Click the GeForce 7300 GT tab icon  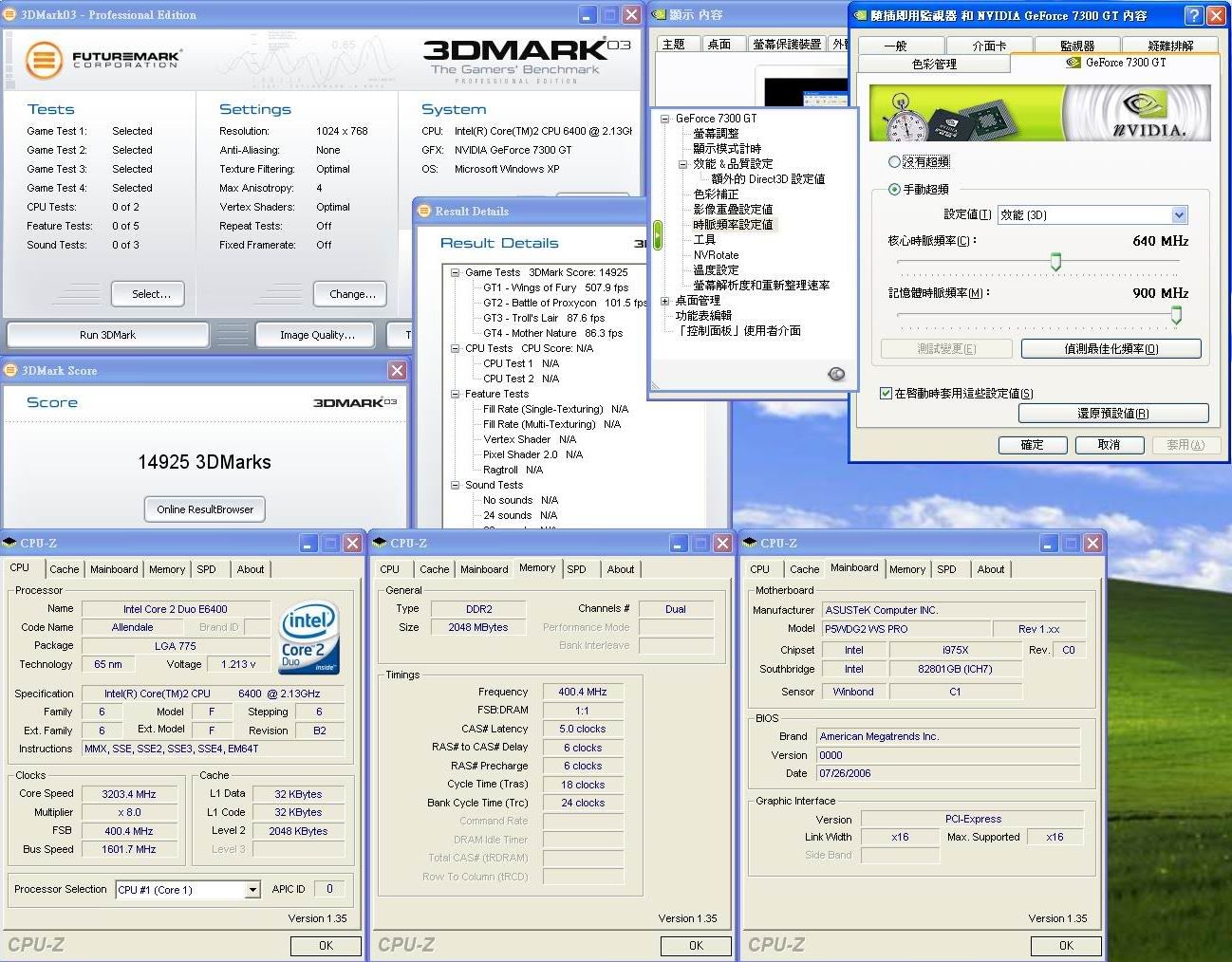click(1073, 63)
